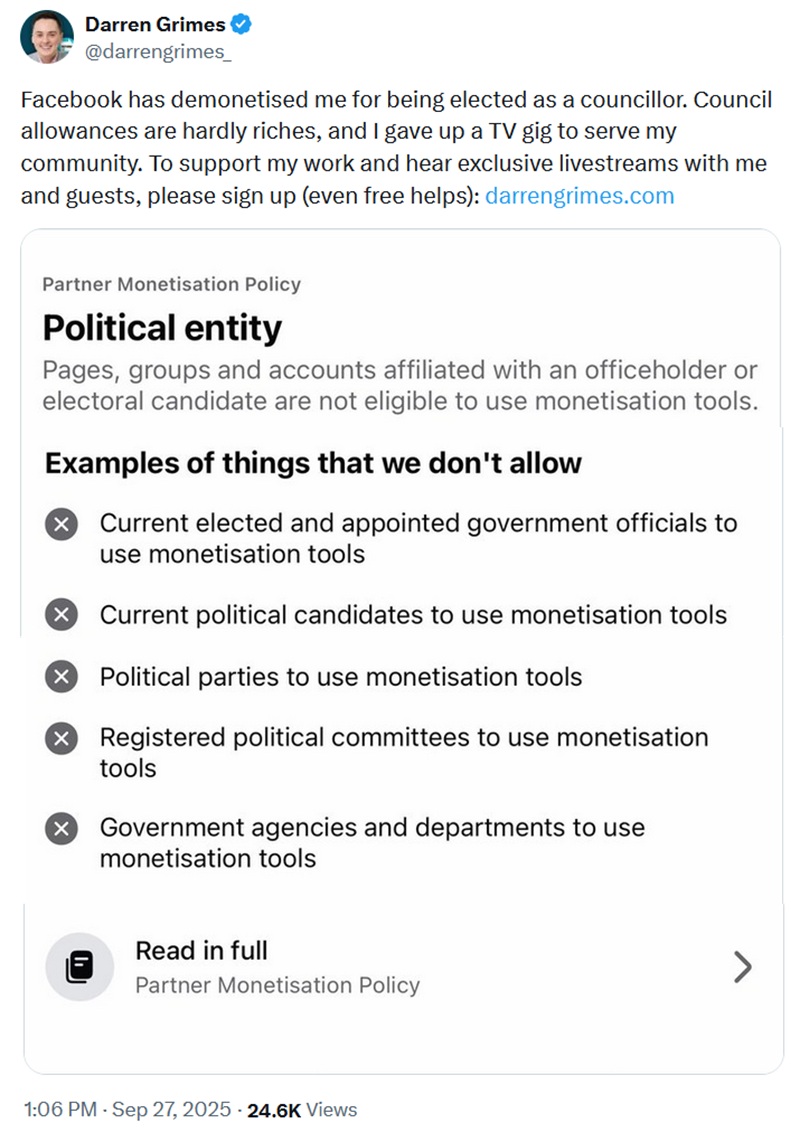Click the X icon next to political candidates
The height and width of the screenshot is (1142, 800).
tap(61, 615)
